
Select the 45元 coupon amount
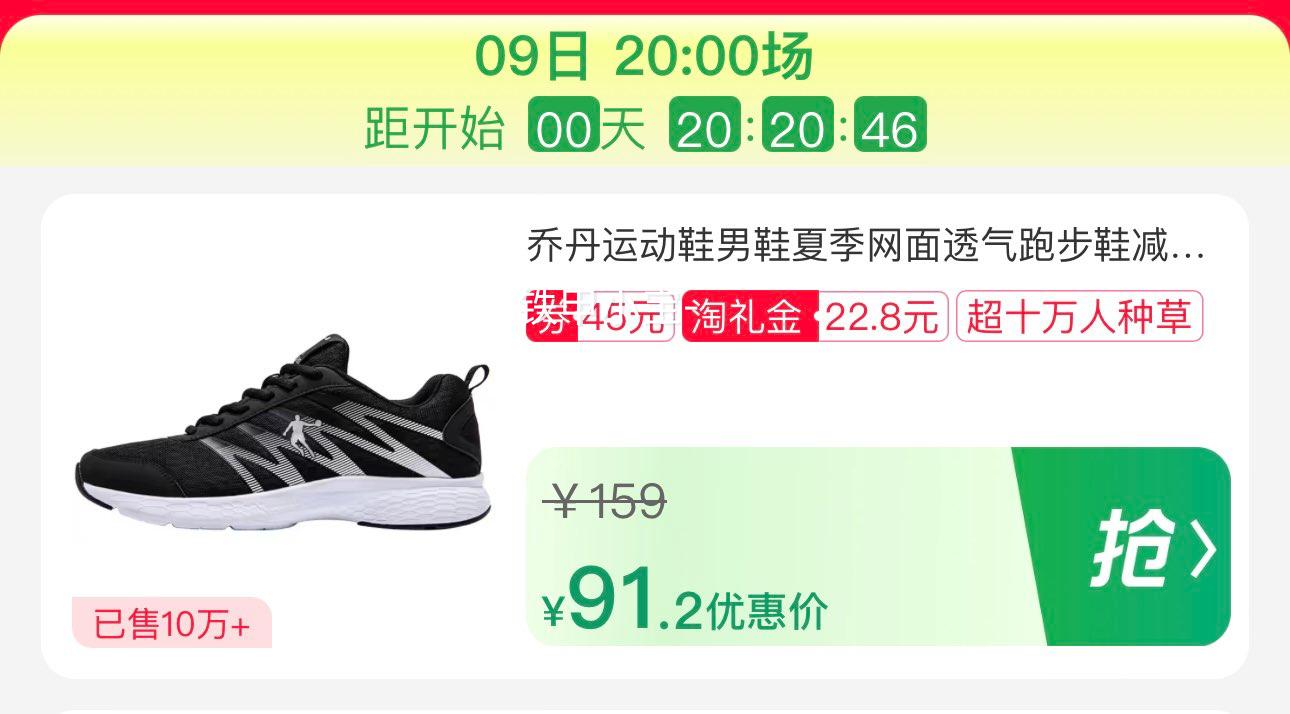tap(625, 317)
